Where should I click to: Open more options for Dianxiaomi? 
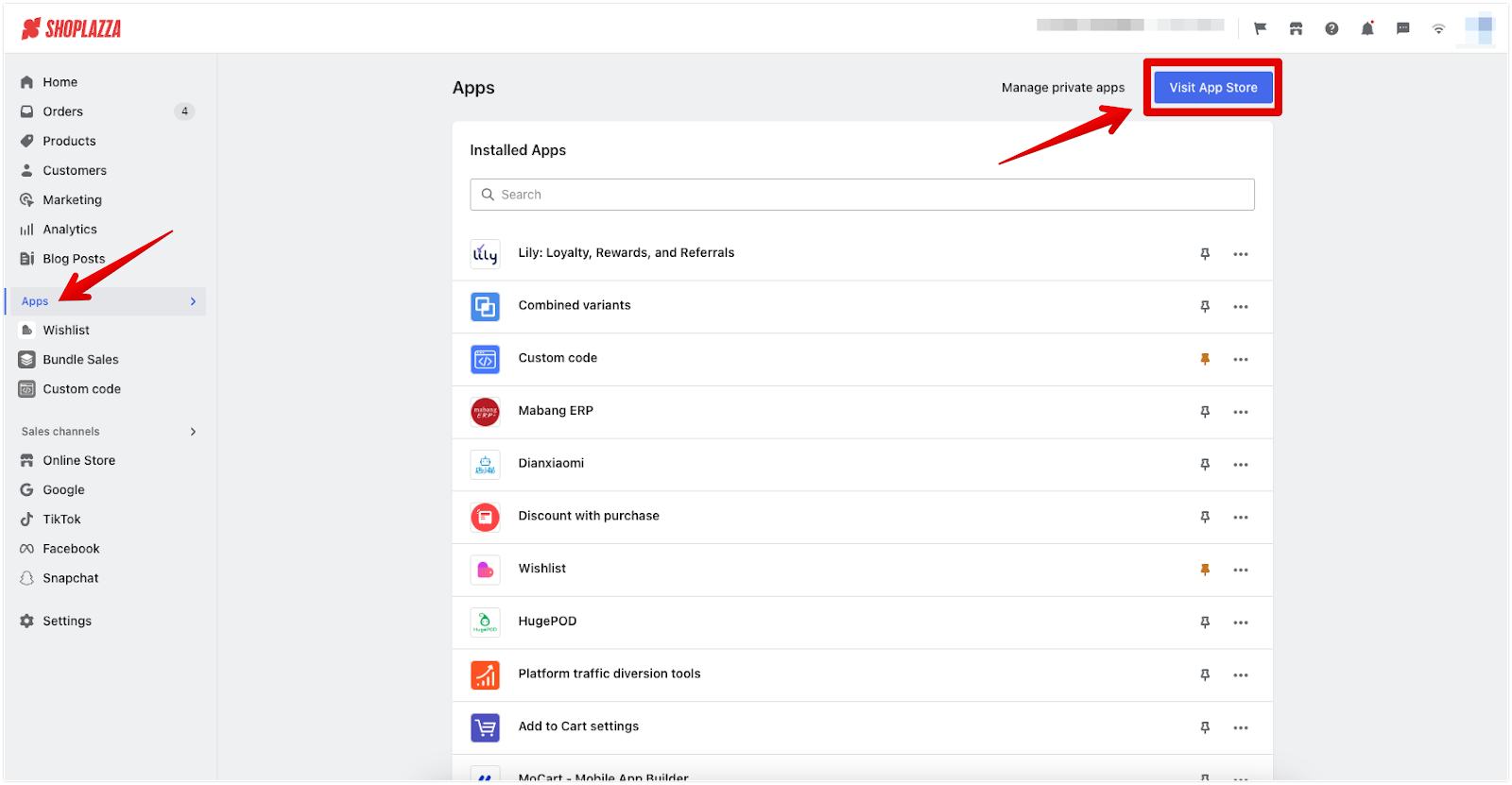click(1241, 465)
